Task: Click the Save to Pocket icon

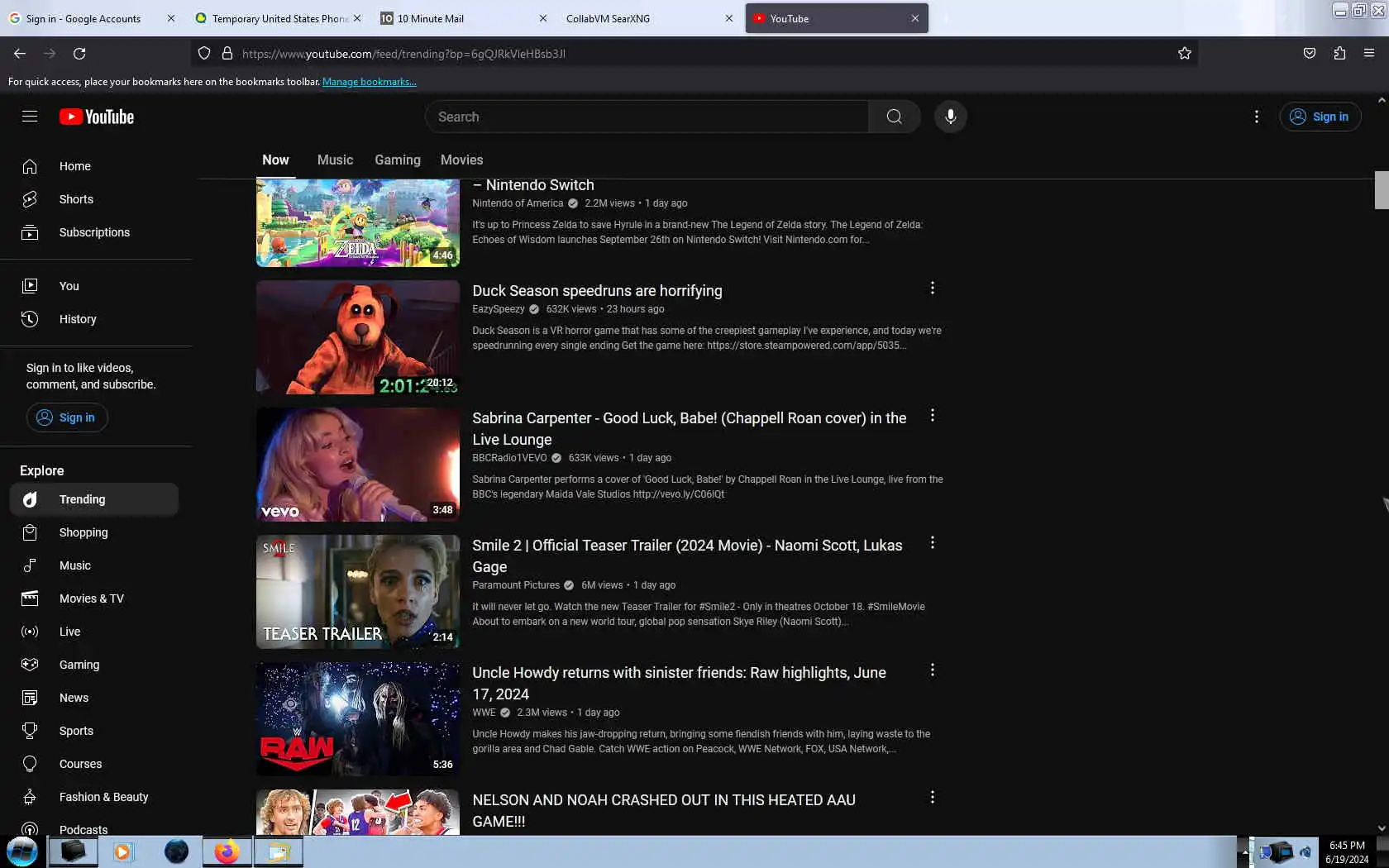Action: coord(1310,54)
